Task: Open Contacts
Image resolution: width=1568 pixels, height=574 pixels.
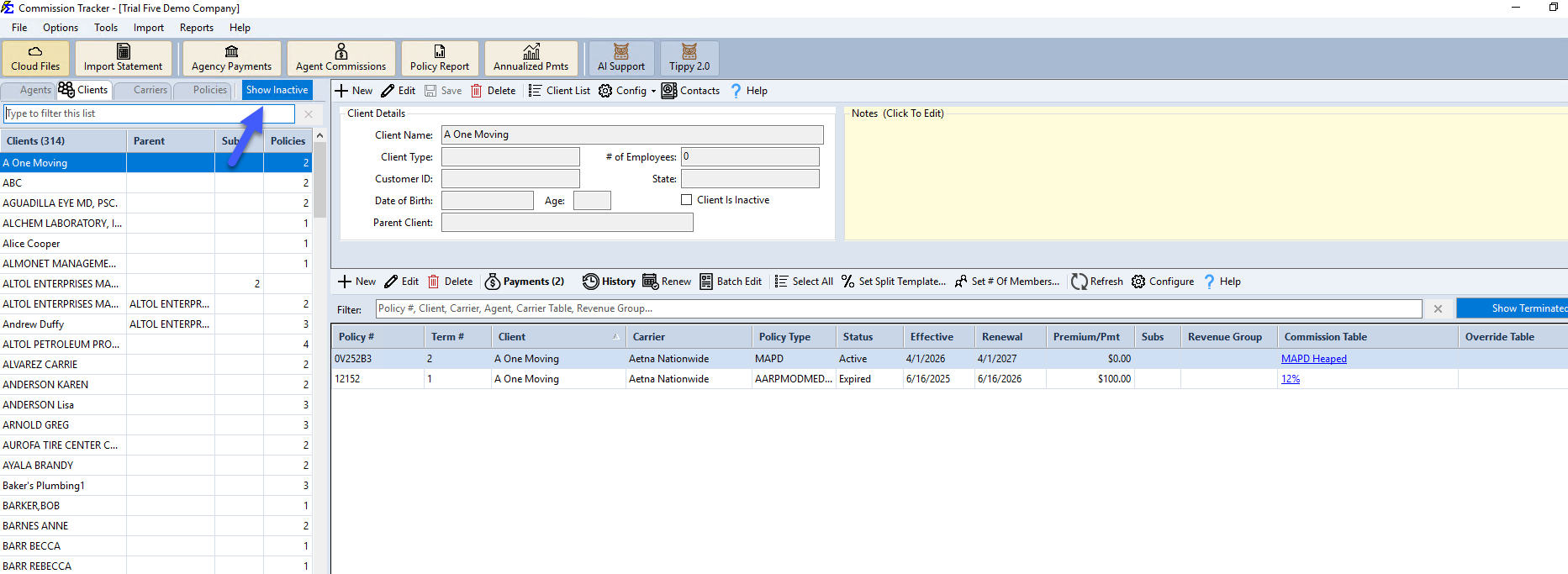Action: [691, 91]
